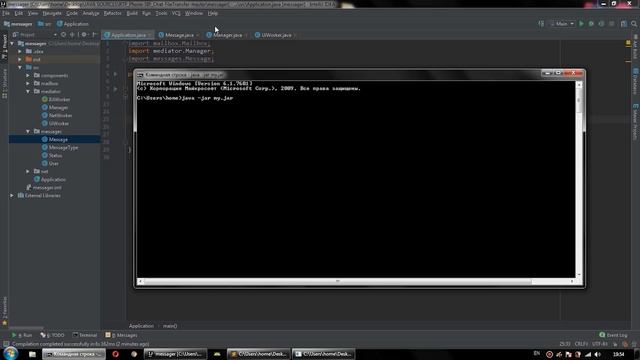
Task: Open the Run tool window
Action: (22, 335)
